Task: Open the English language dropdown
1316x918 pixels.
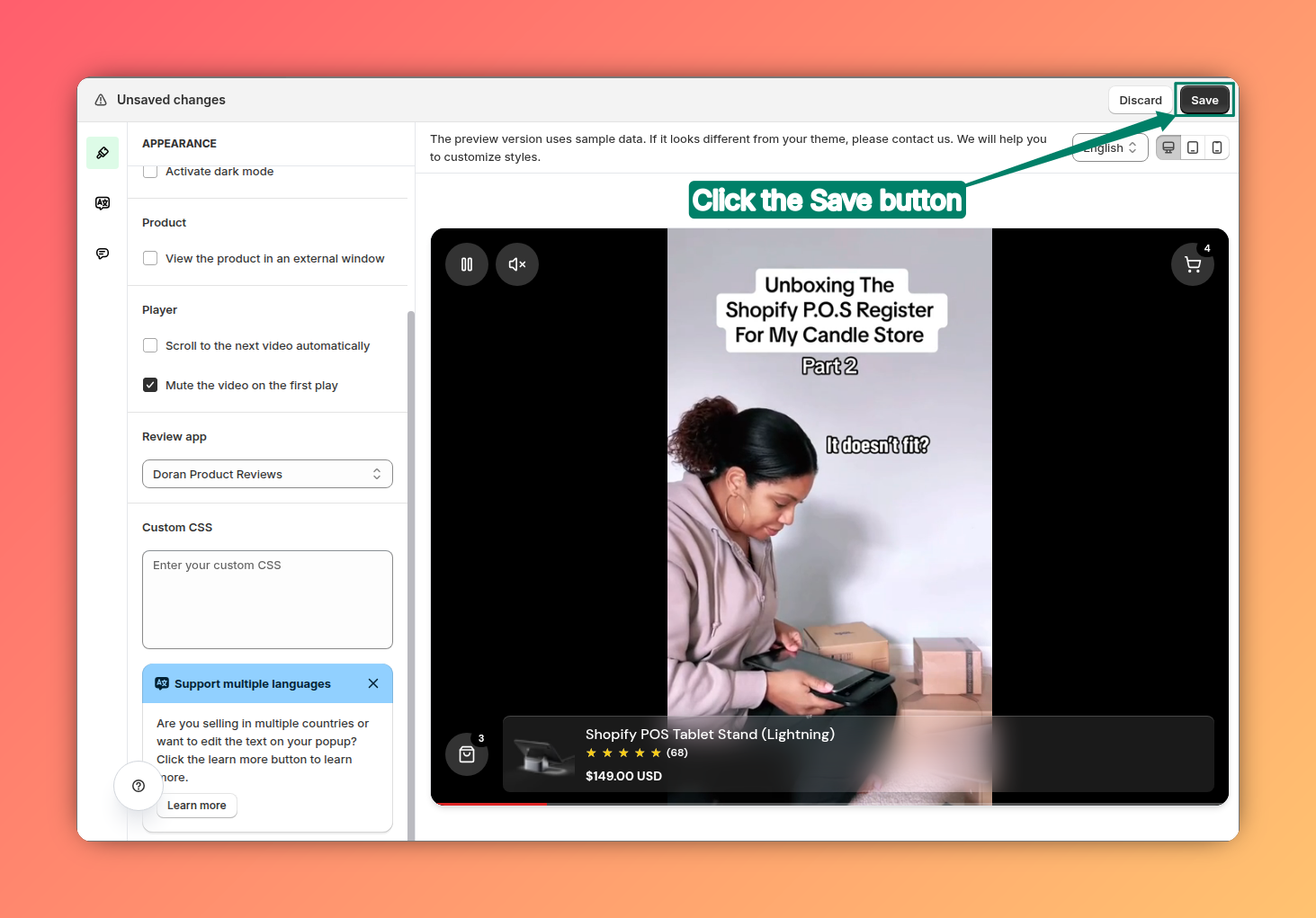Action: click(x=1110, y=147)
